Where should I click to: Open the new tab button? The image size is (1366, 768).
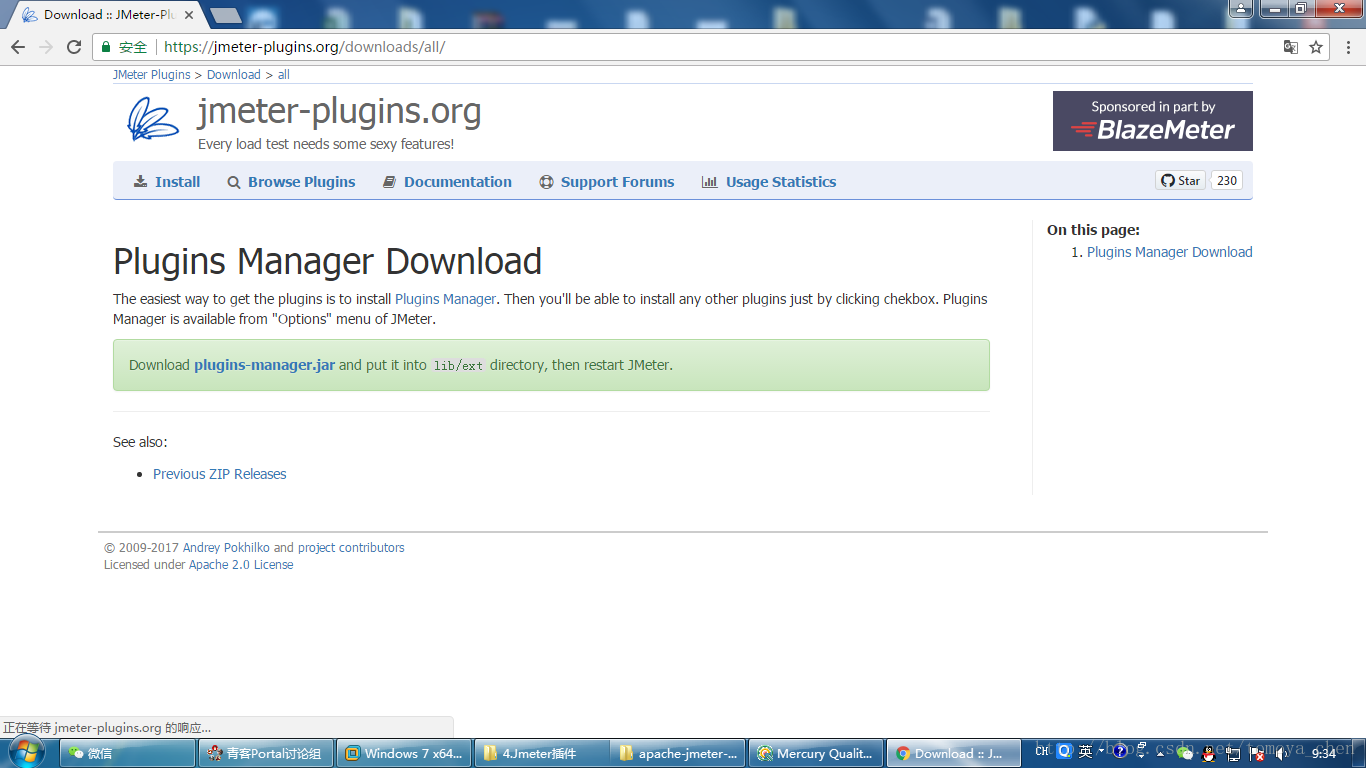(225, 15)
